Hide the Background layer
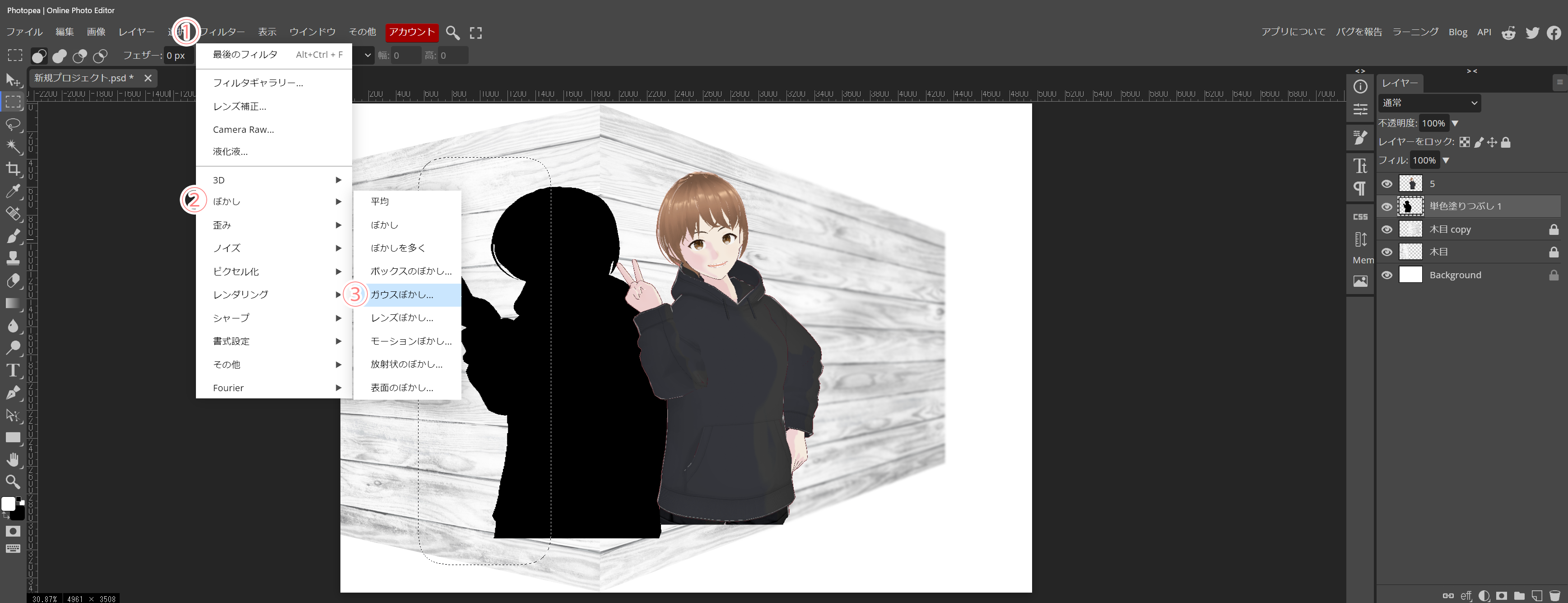 point(1387,275)
